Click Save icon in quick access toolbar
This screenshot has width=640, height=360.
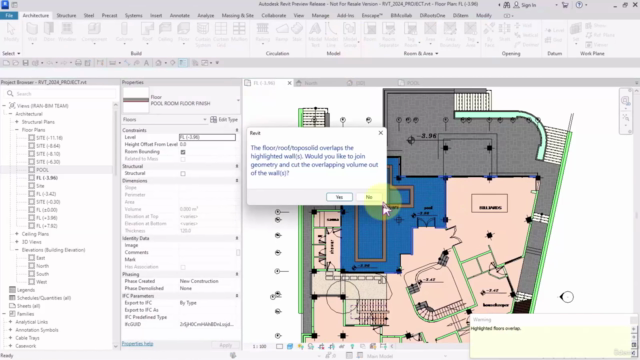tap(25, 63)
